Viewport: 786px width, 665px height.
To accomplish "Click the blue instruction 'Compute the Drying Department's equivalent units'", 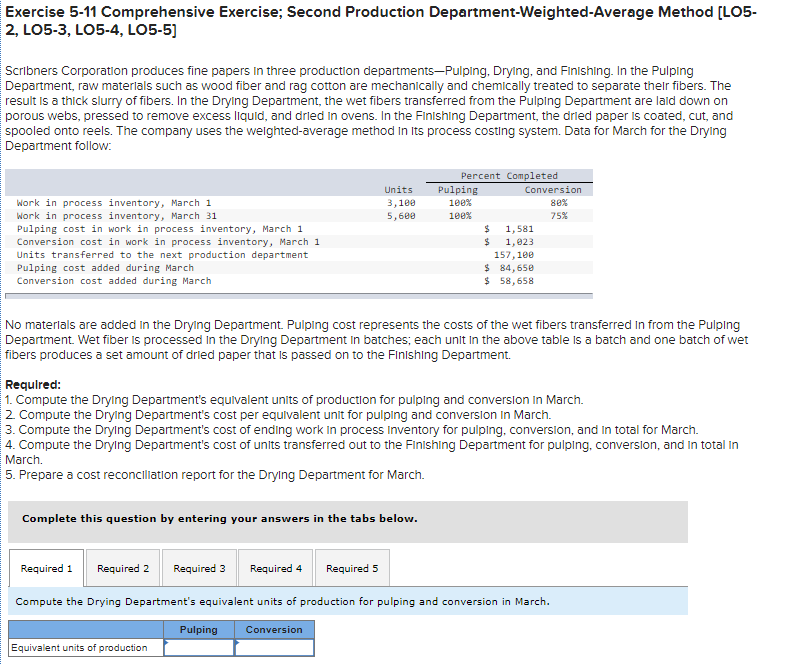I will point(348,601).
